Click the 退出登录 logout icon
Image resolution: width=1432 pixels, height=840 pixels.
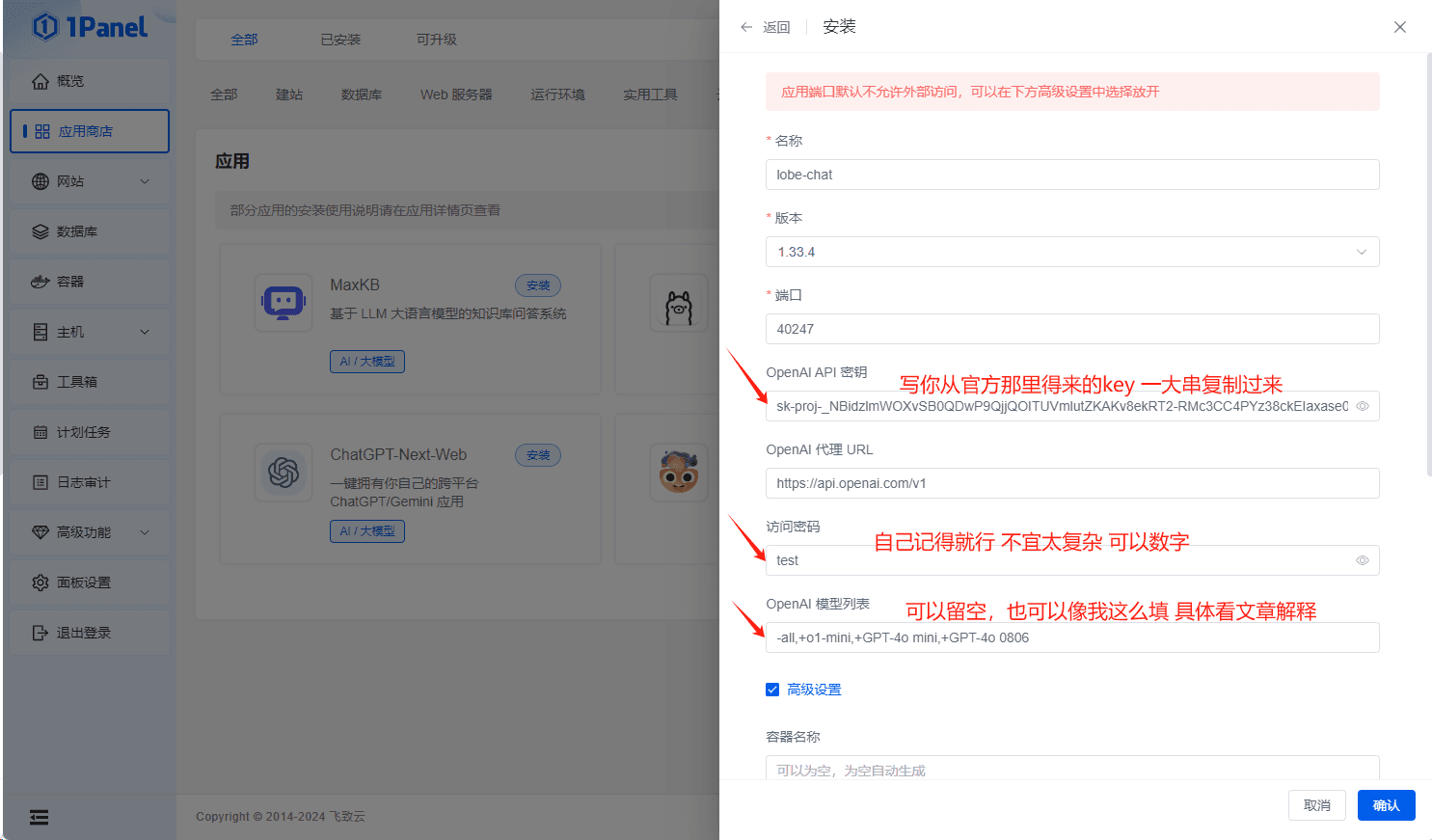[41, 633]
